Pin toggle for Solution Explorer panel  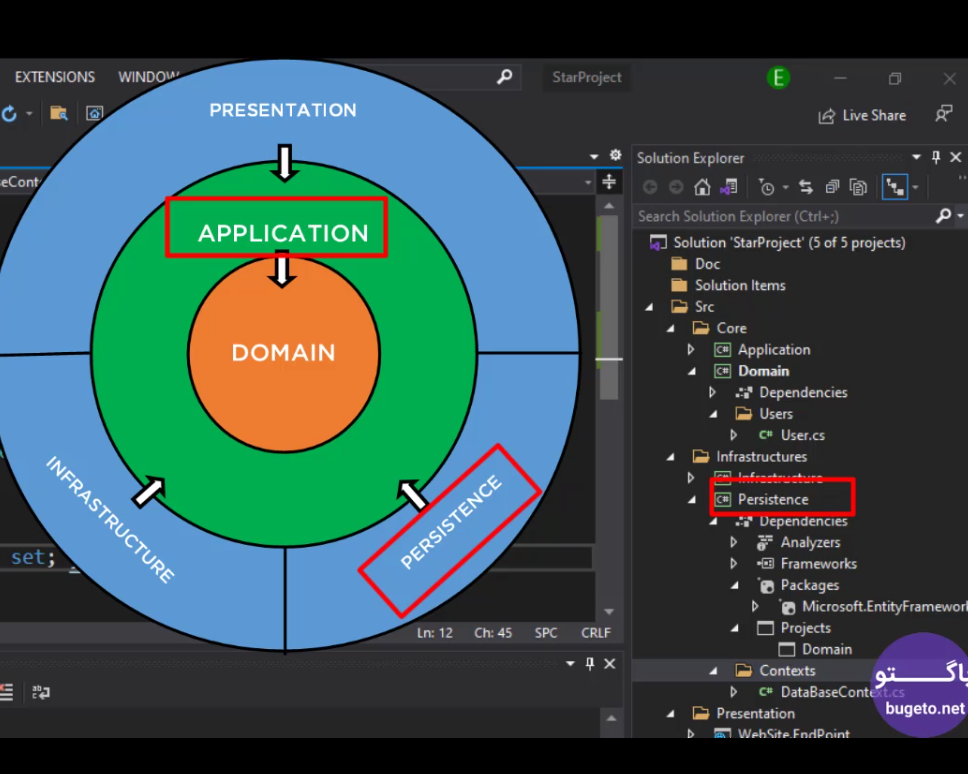pos(936,157)
